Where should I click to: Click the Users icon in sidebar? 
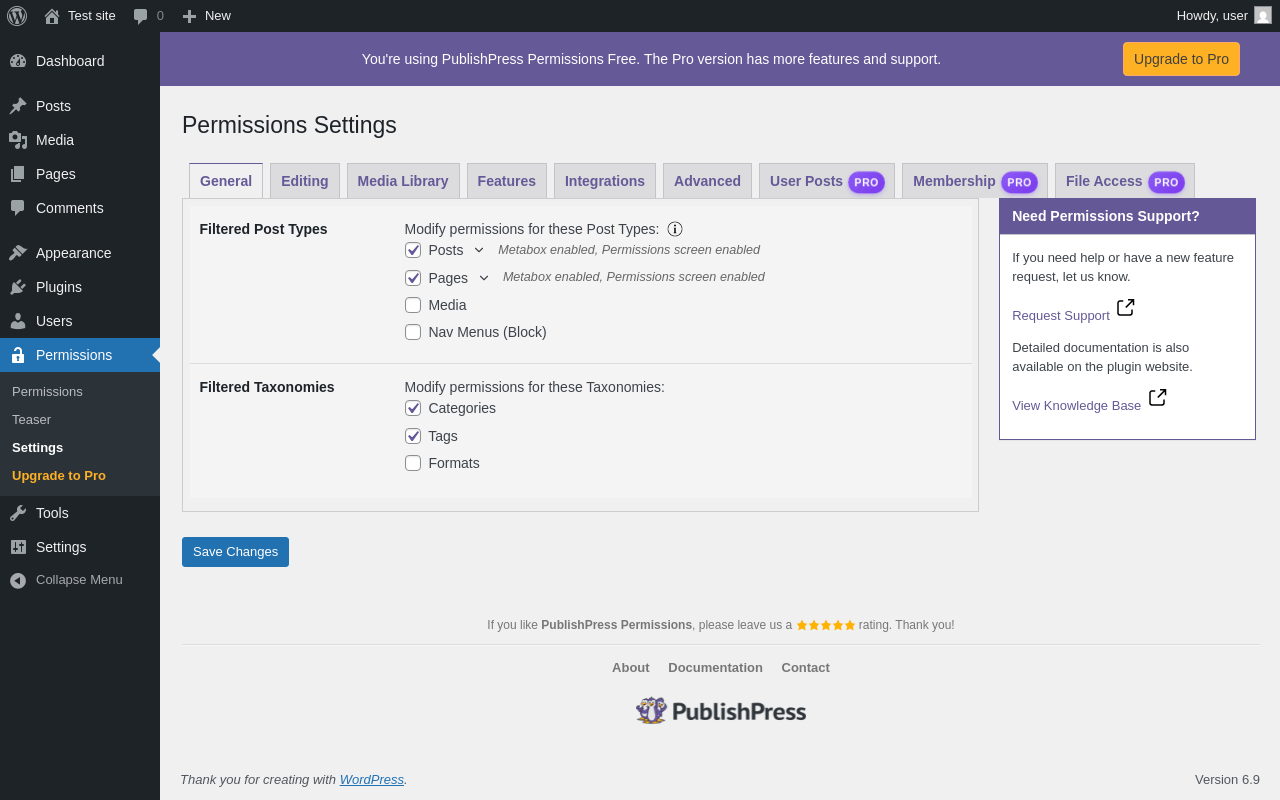click(x=18, y=321)
